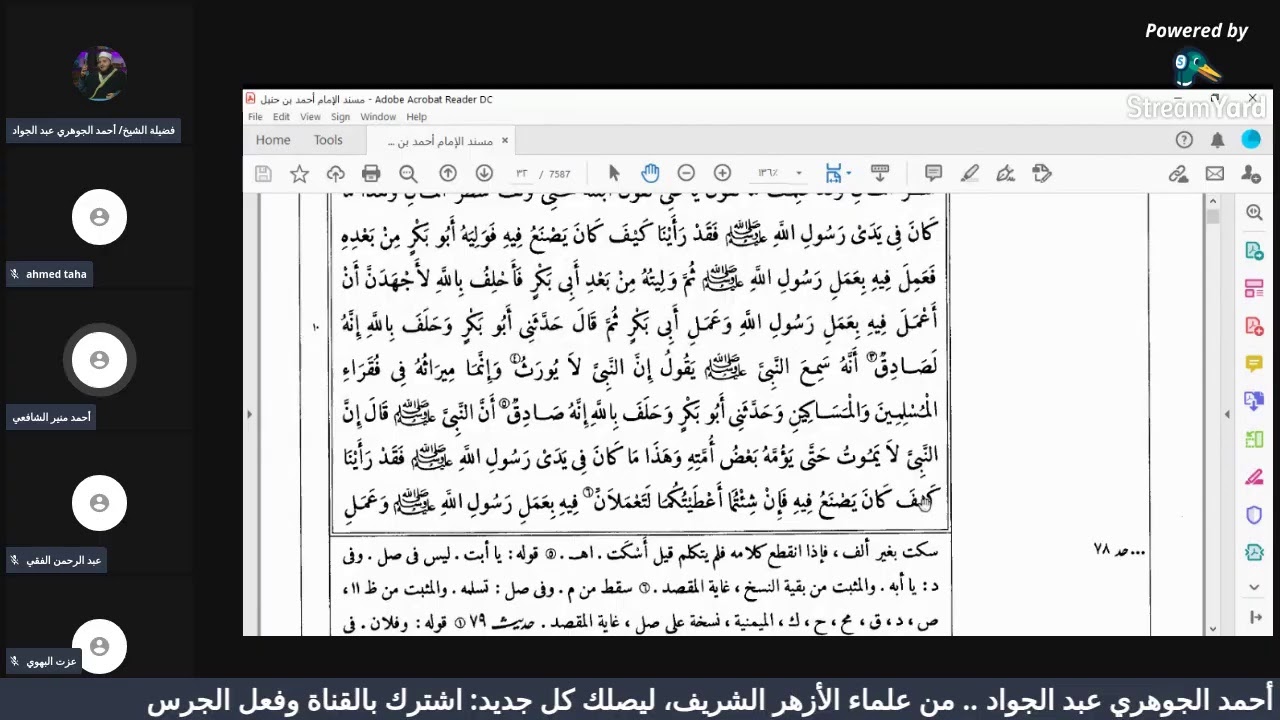The width and height of the screenshot is (1280, 720).
Task: Open the help question mark icon
Action: (x=1184, y=140)
